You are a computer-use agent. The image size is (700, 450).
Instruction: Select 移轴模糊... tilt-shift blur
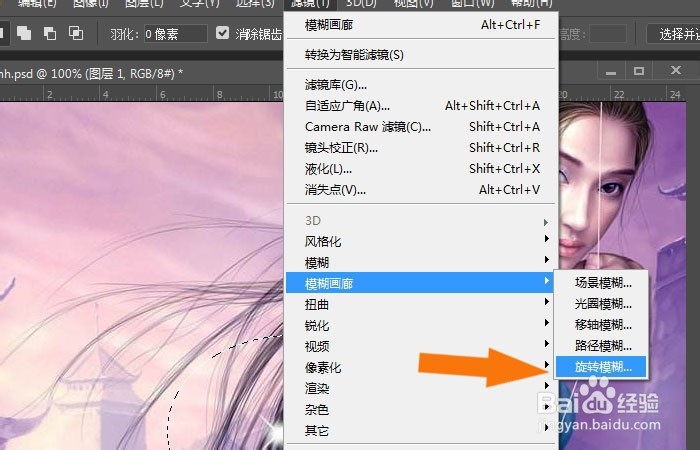click(601, 325)
